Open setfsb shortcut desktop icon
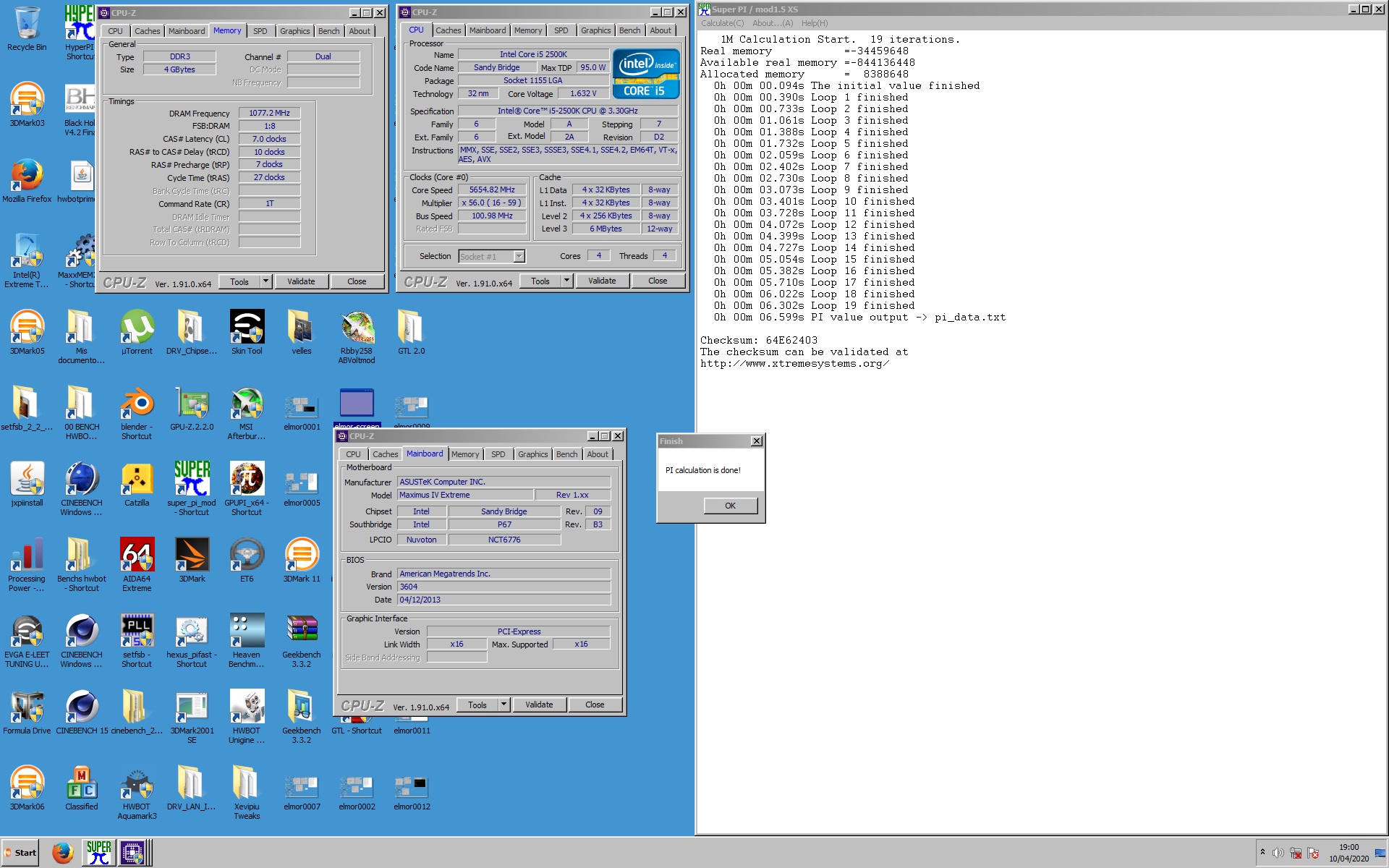This screenshot has height=868, width=1389. click(137, 641)
